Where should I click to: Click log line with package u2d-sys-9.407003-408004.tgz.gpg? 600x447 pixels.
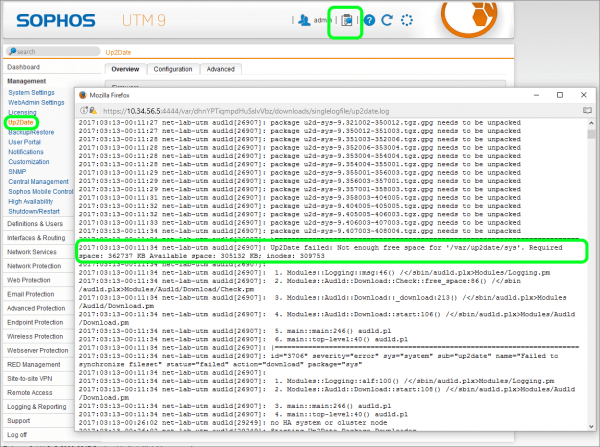[300, 231]
